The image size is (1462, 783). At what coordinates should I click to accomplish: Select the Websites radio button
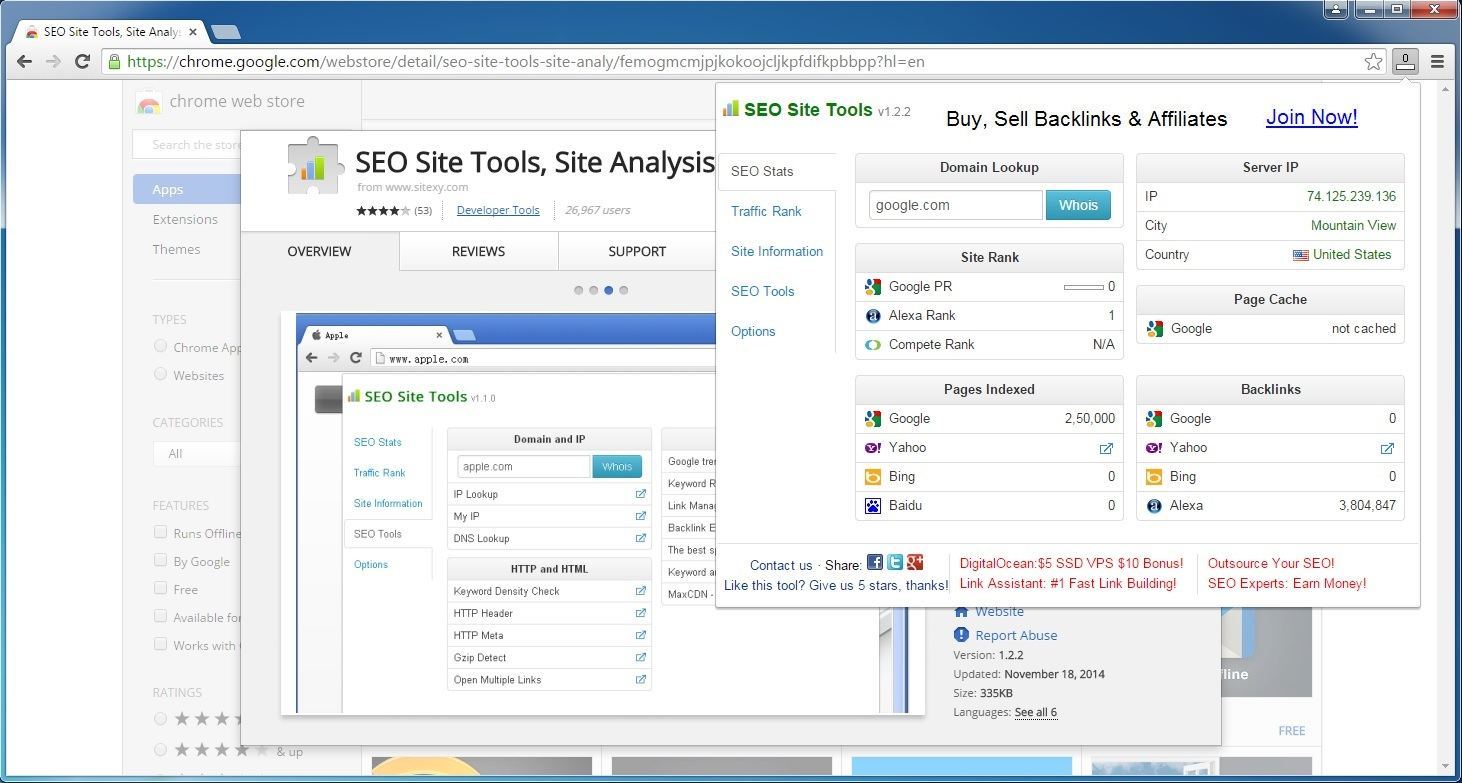coord(160,374)
